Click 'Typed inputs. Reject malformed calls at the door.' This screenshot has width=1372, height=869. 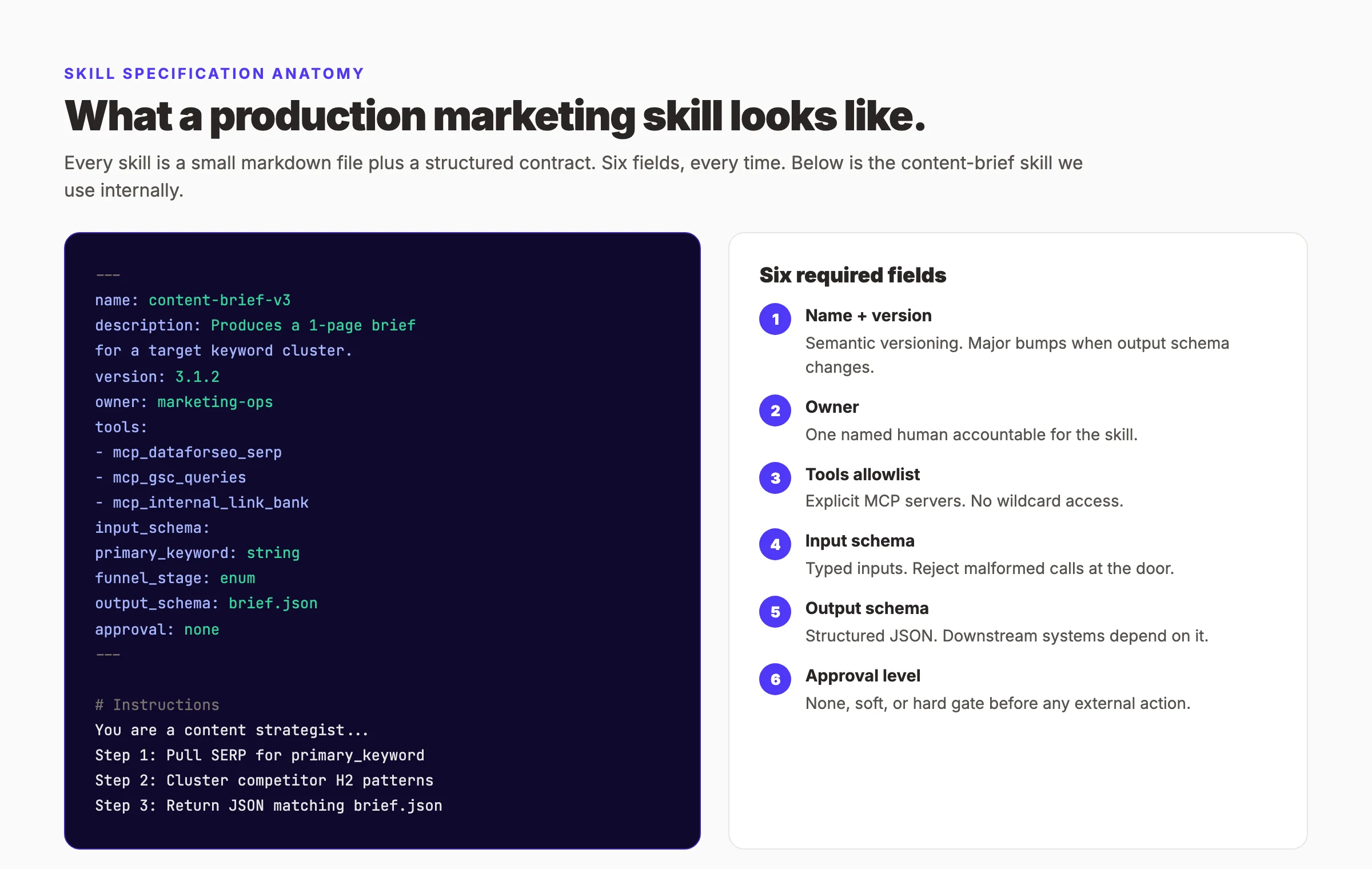click(x=990, y=568)
